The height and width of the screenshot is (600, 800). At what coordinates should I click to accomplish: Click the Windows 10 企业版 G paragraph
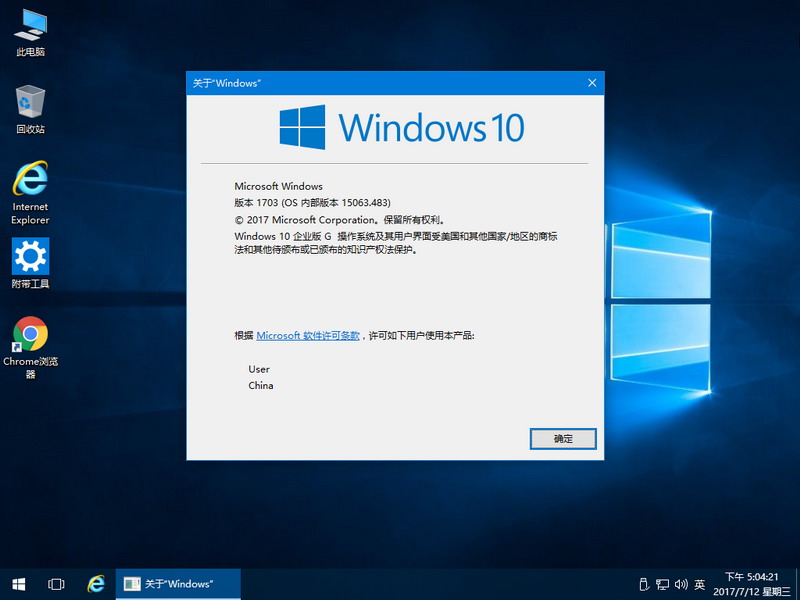[x=396, y=243]
